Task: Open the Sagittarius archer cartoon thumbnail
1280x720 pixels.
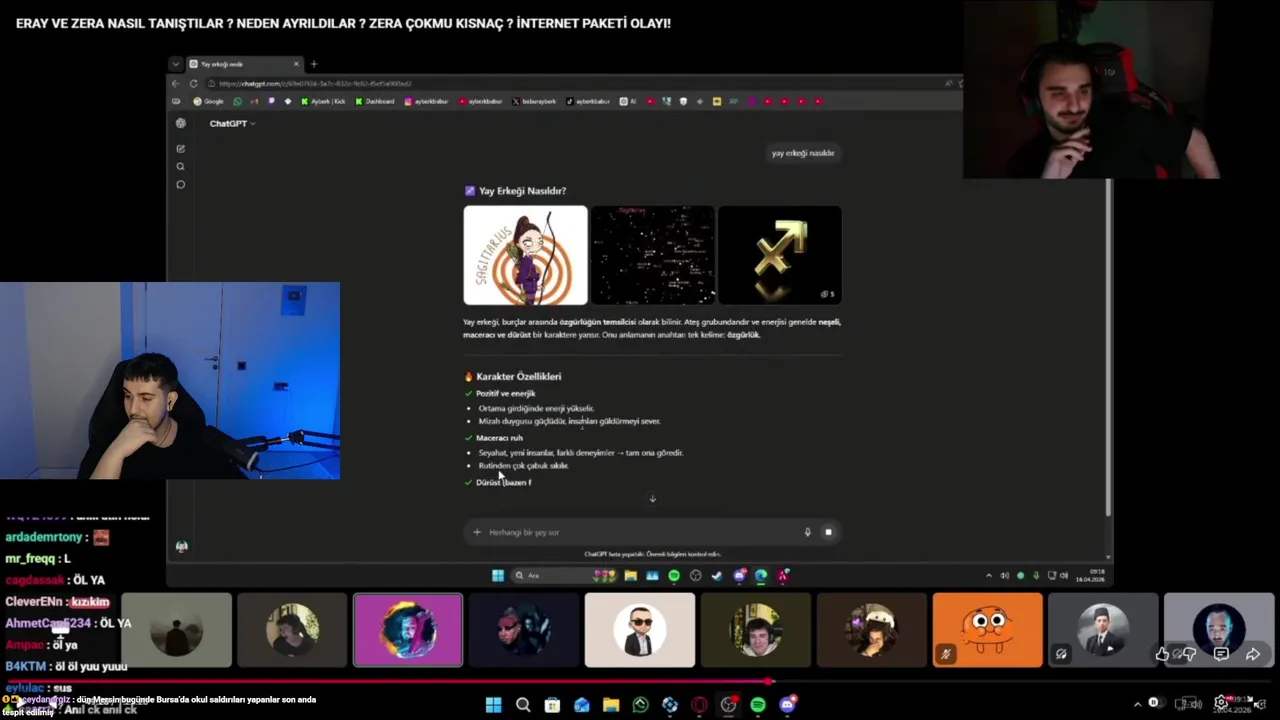Action: (x=525, y=255)
